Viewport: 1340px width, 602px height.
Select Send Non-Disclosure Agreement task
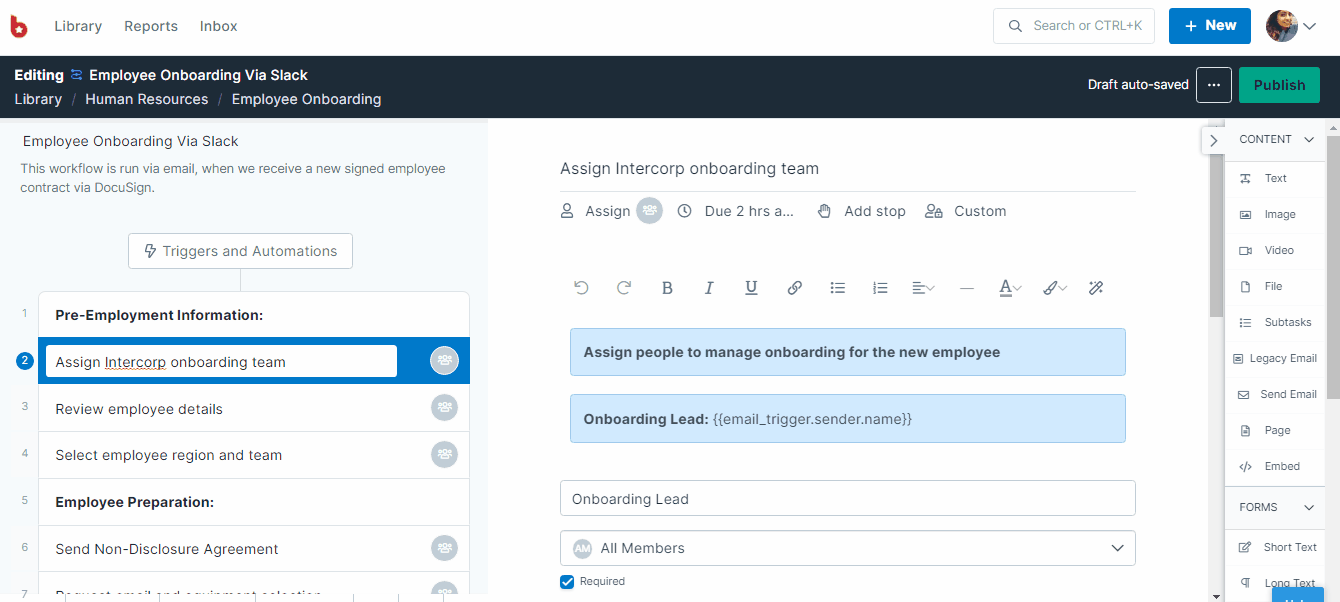point(254,548)
